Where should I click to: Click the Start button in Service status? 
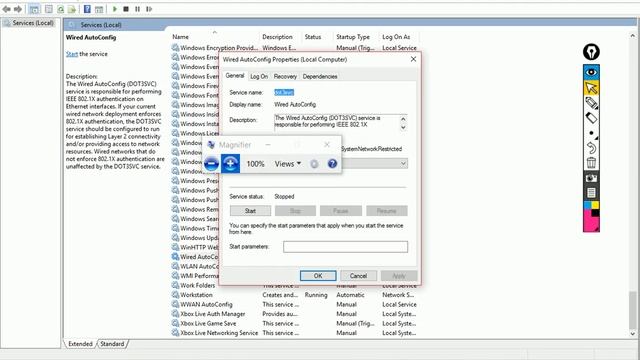(250, 211)
